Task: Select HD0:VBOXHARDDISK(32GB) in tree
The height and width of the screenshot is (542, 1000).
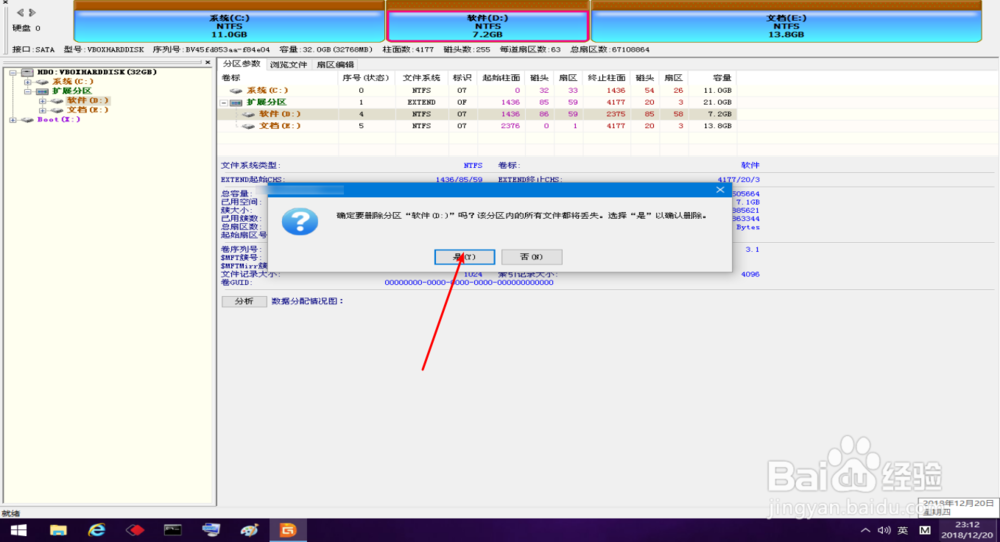Action: (96, 72)
